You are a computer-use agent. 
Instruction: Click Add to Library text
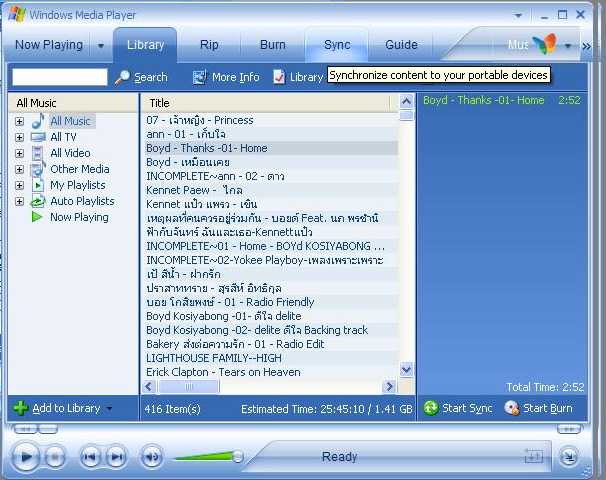66,408
